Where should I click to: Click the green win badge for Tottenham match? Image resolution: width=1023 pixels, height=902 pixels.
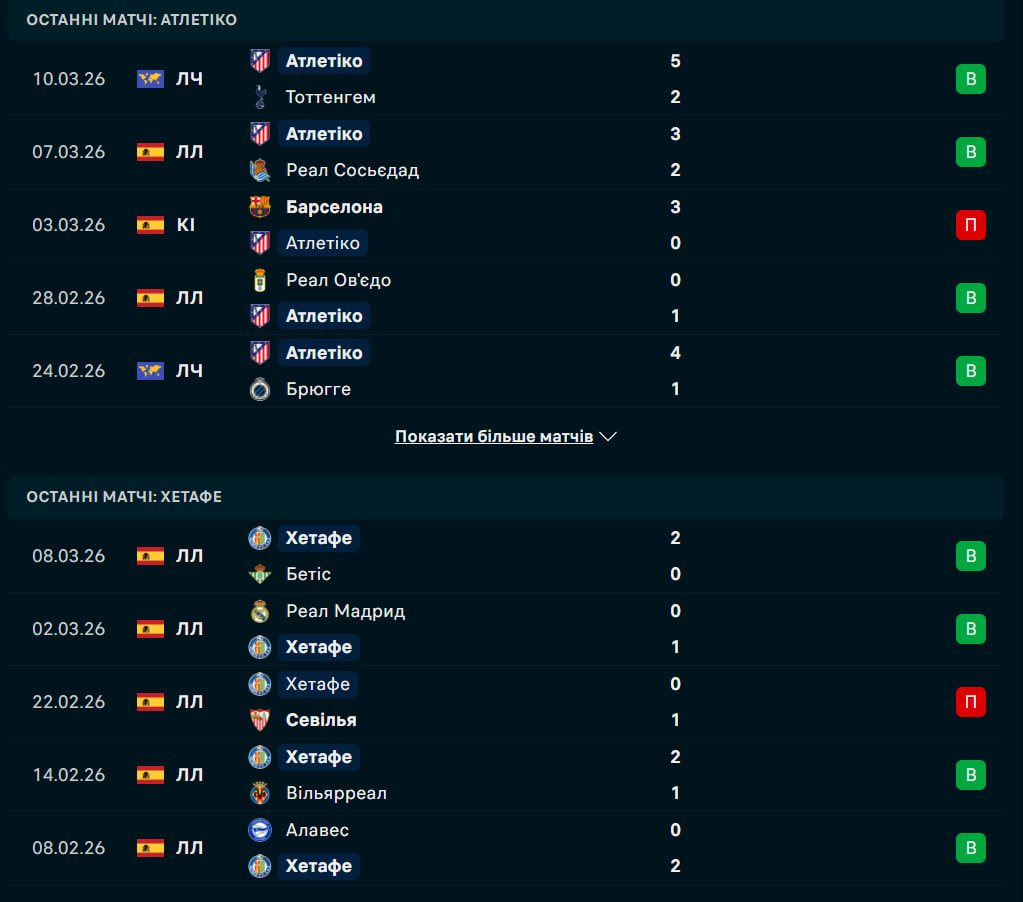click(x=970, y=79)
